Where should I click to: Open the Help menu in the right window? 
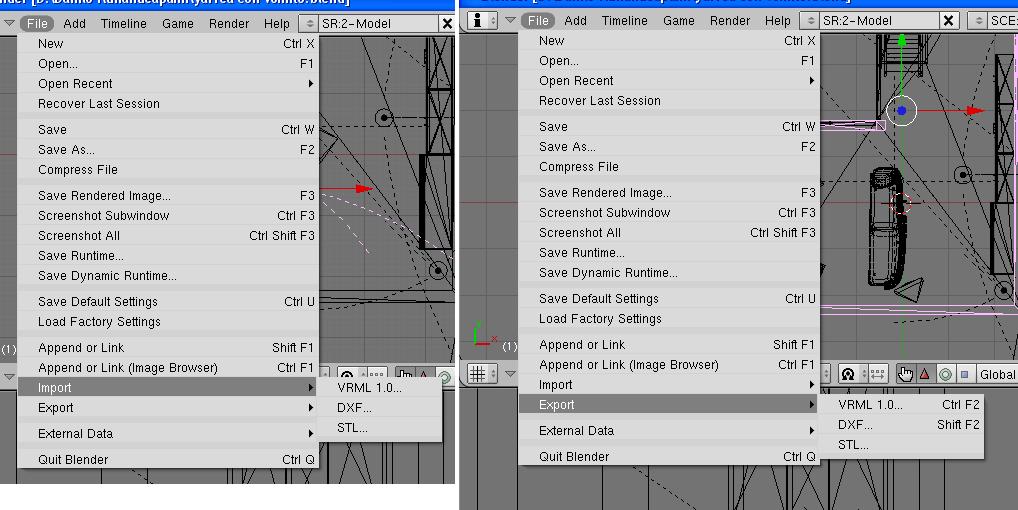(x=778, y=21)
